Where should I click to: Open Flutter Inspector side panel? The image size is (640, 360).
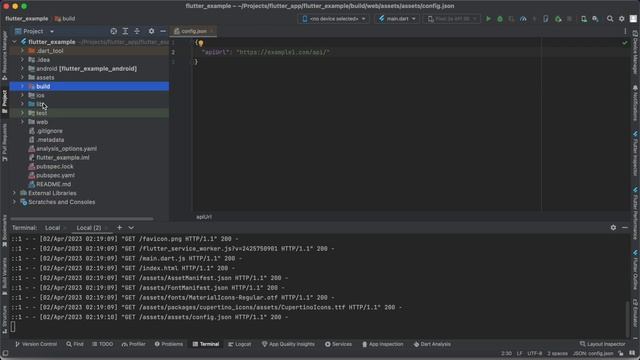click(635, 154)
